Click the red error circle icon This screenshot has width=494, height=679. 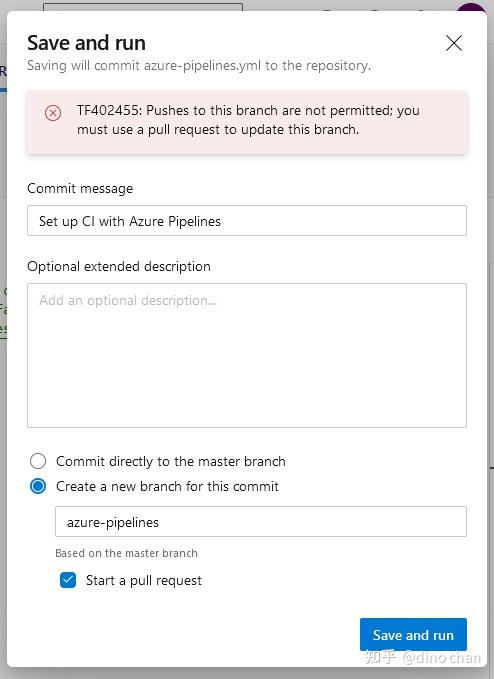[x=53, y=113]
